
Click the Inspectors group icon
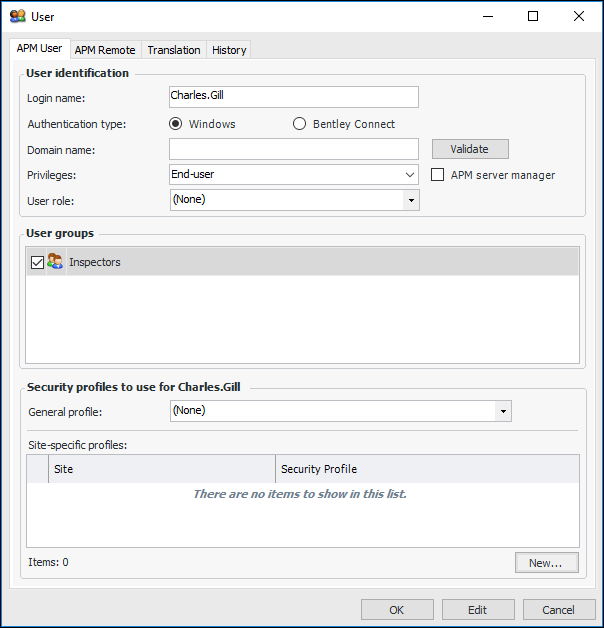click(55, 262)
